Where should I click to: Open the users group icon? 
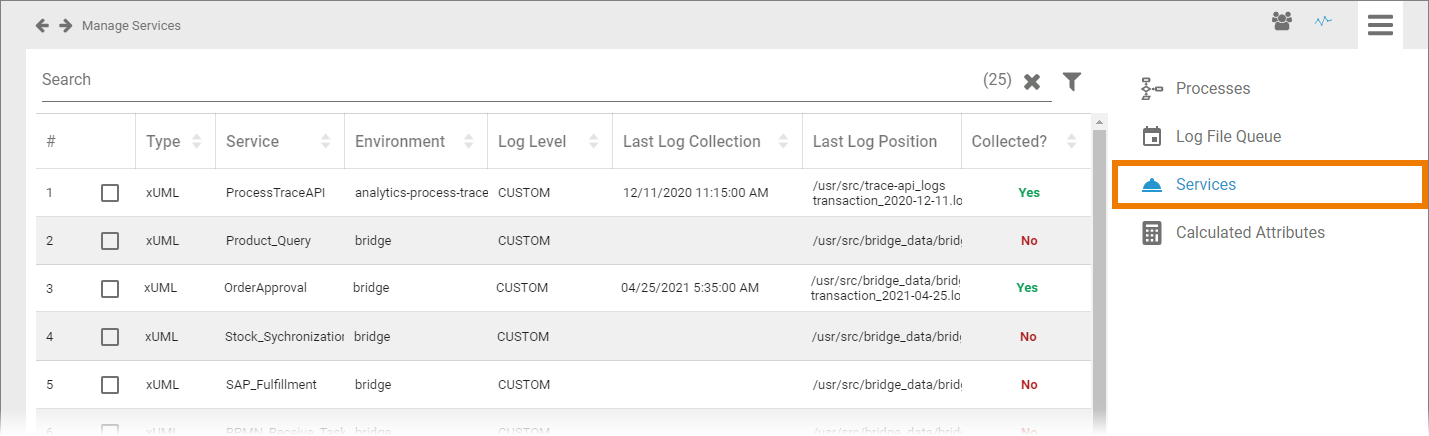[1282, 21]
